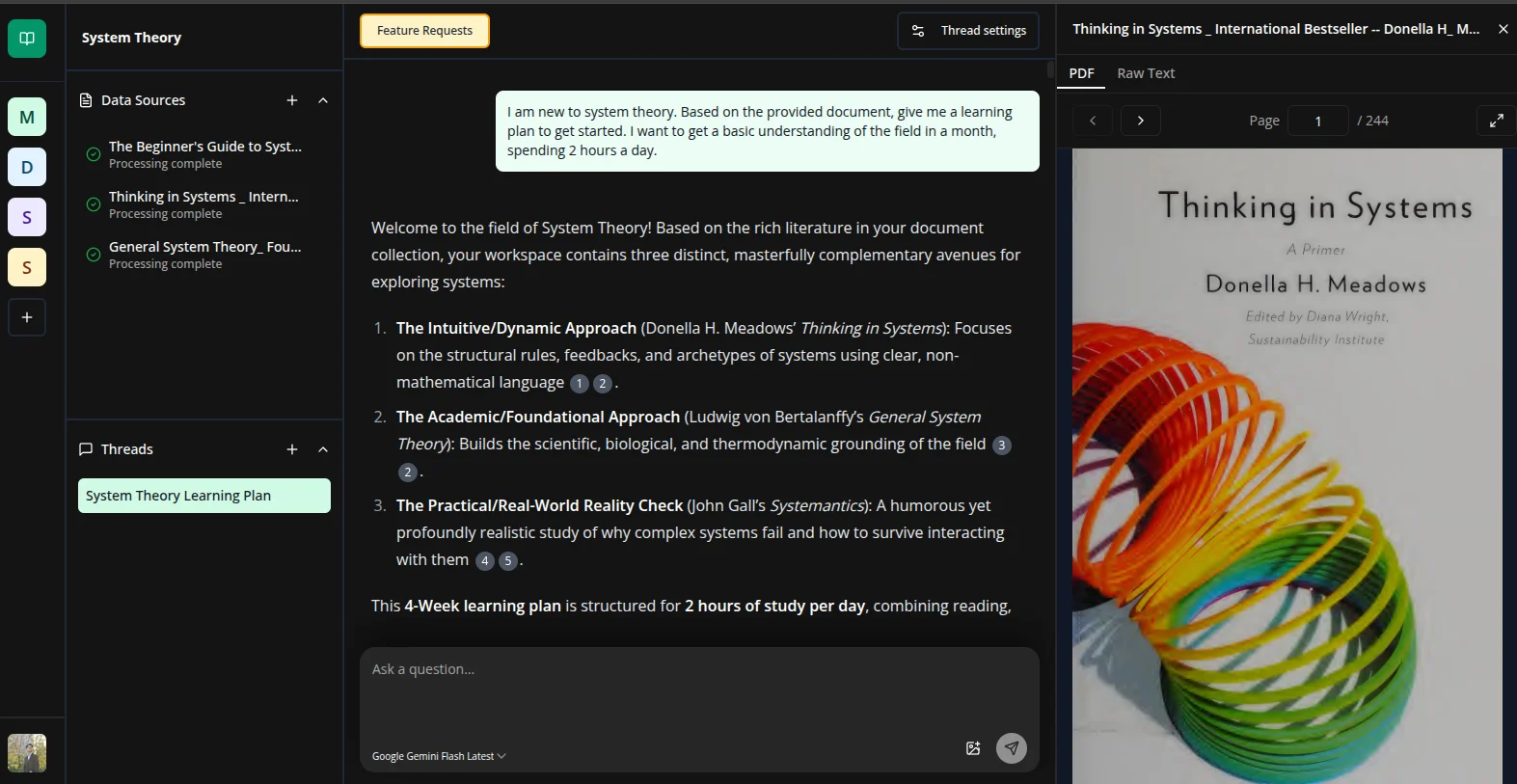The image size is (1517, 784).
Task: Switch to the PDF tab
Action: pyautogui.click(x=1082, y=73)
